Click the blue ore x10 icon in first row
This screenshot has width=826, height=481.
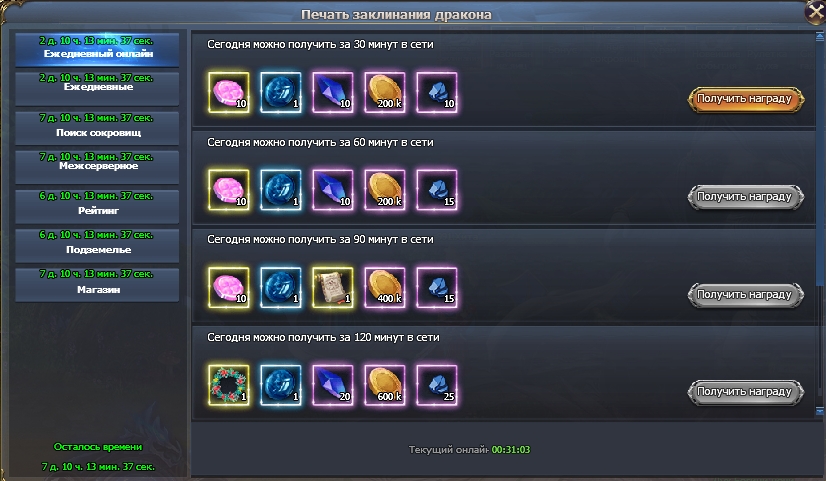tap(437, 93)
